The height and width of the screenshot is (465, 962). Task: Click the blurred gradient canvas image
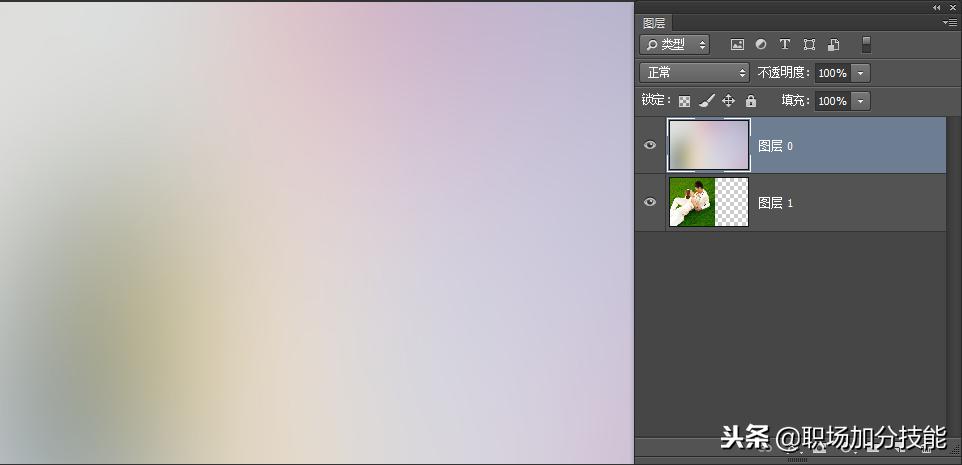click(317, 233)
